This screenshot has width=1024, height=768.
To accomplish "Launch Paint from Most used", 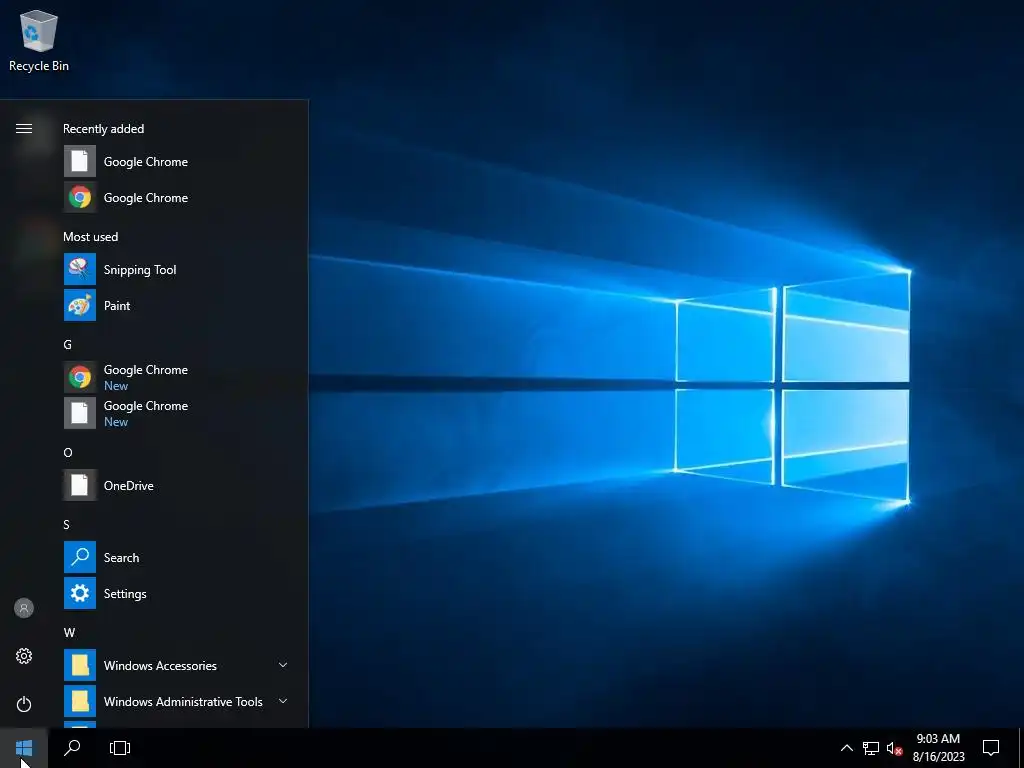I will click(175, 306).
